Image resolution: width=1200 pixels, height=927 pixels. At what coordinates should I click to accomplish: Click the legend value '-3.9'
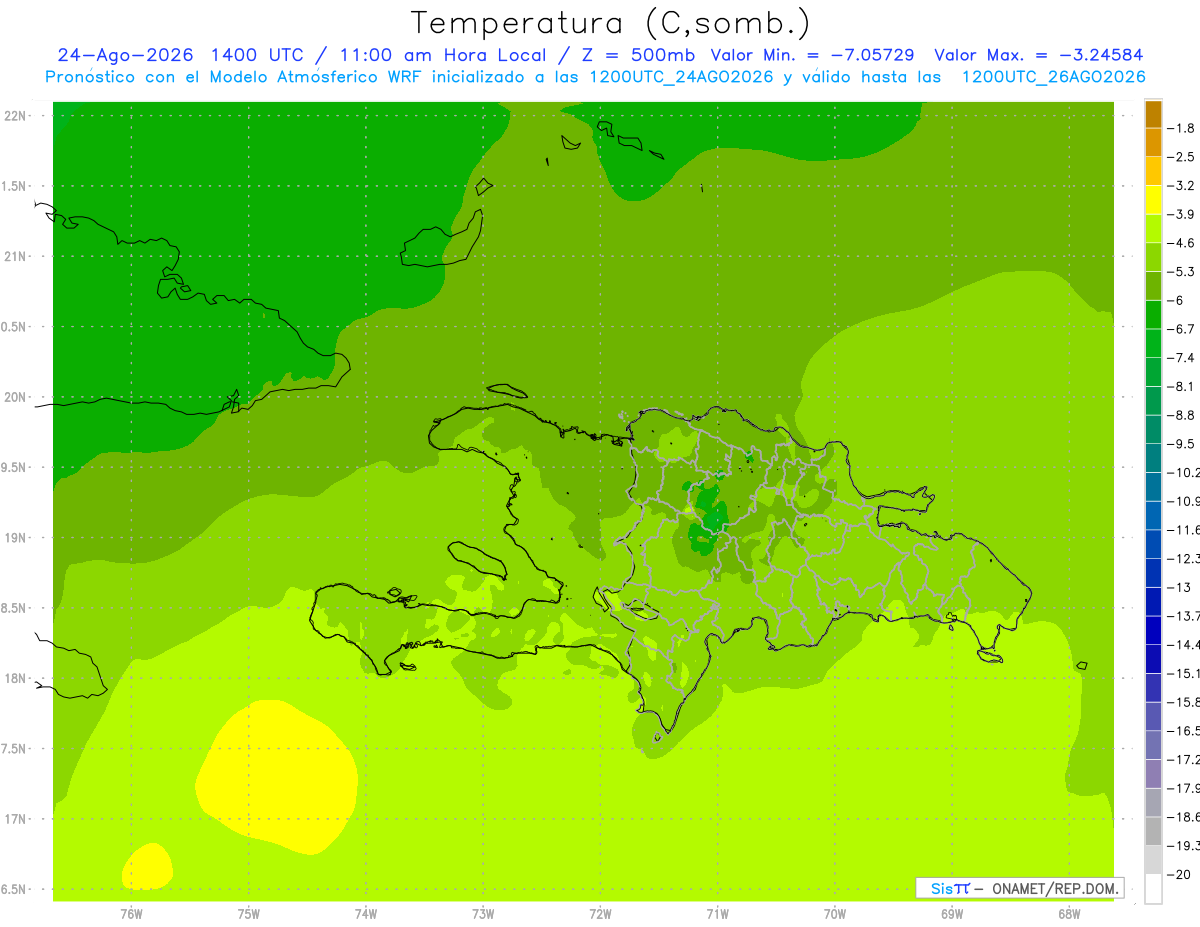coord(1181,214)
